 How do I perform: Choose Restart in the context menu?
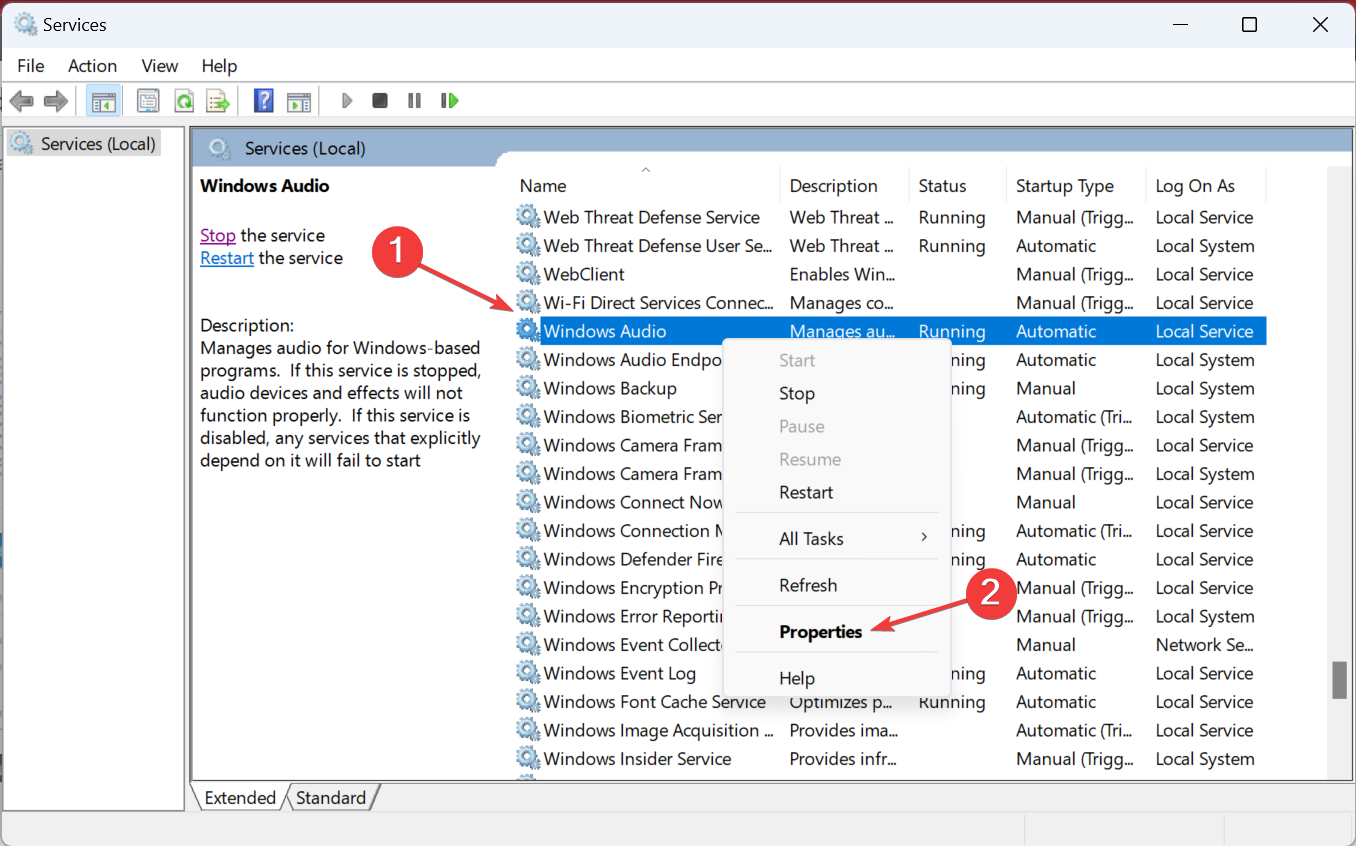point(806,492)
